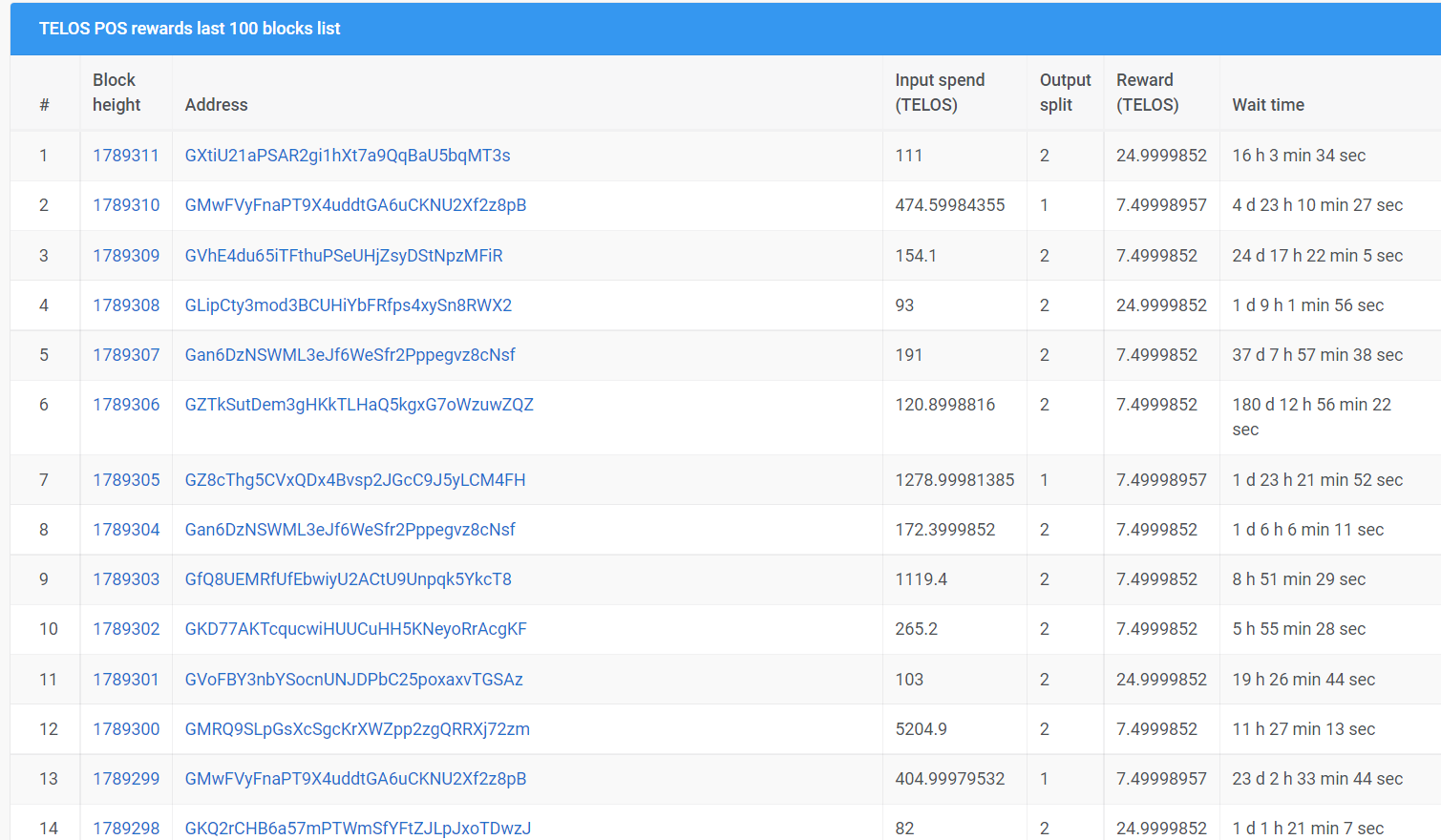Select input spend value 172.3999852
The width and height of the screenshot is (1441, 840).
coord(945,530)
